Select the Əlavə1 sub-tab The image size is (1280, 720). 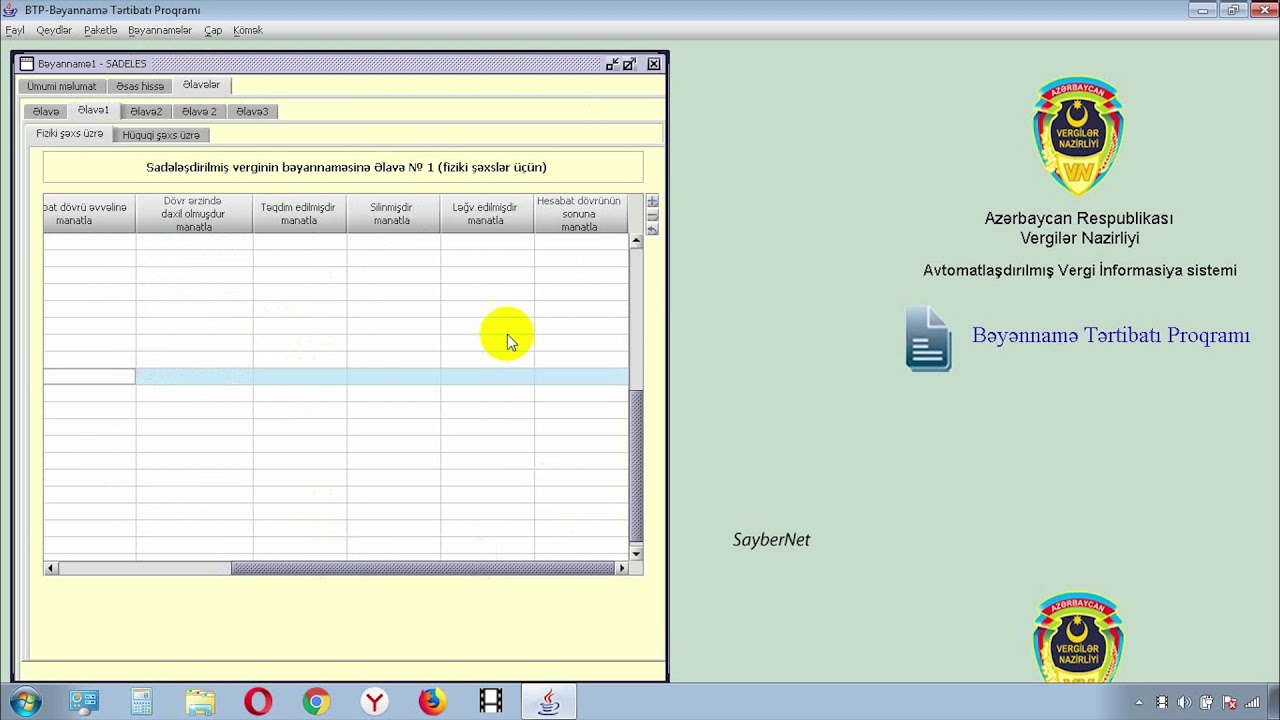click(x=93, y=110)
